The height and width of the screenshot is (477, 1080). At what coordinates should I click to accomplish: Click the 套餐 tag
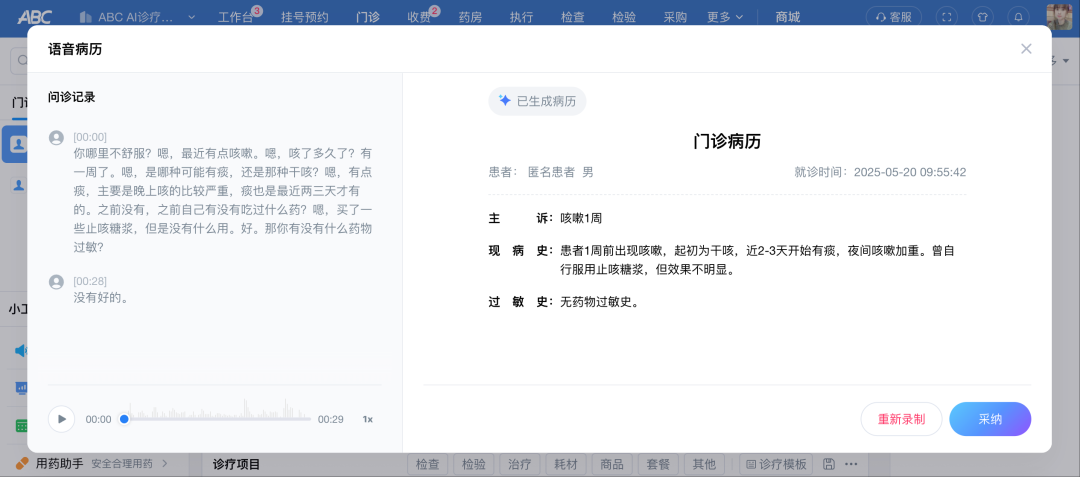point(658,464)
